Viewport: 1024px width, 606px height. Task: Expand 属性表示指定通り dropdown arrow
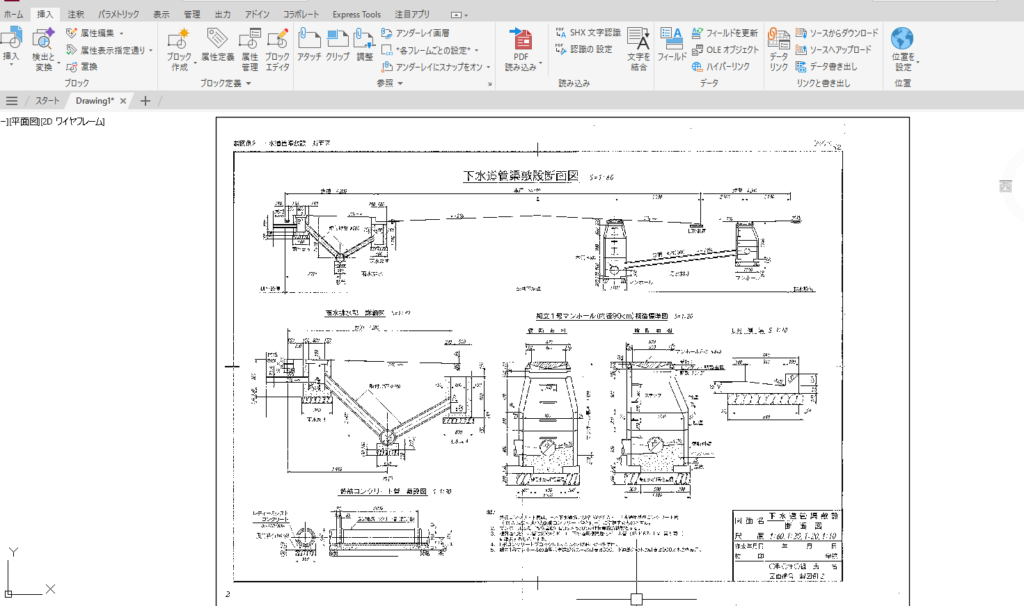coord(151,50)
